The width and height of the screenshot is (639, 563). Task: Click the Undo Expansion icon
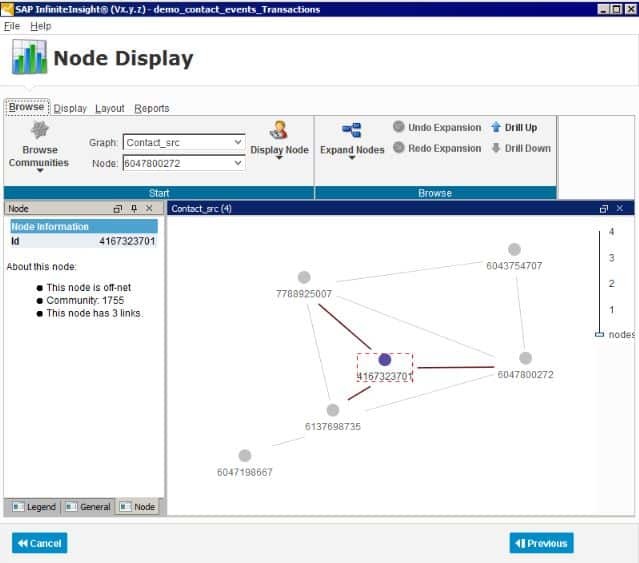(x=399, y=127)
